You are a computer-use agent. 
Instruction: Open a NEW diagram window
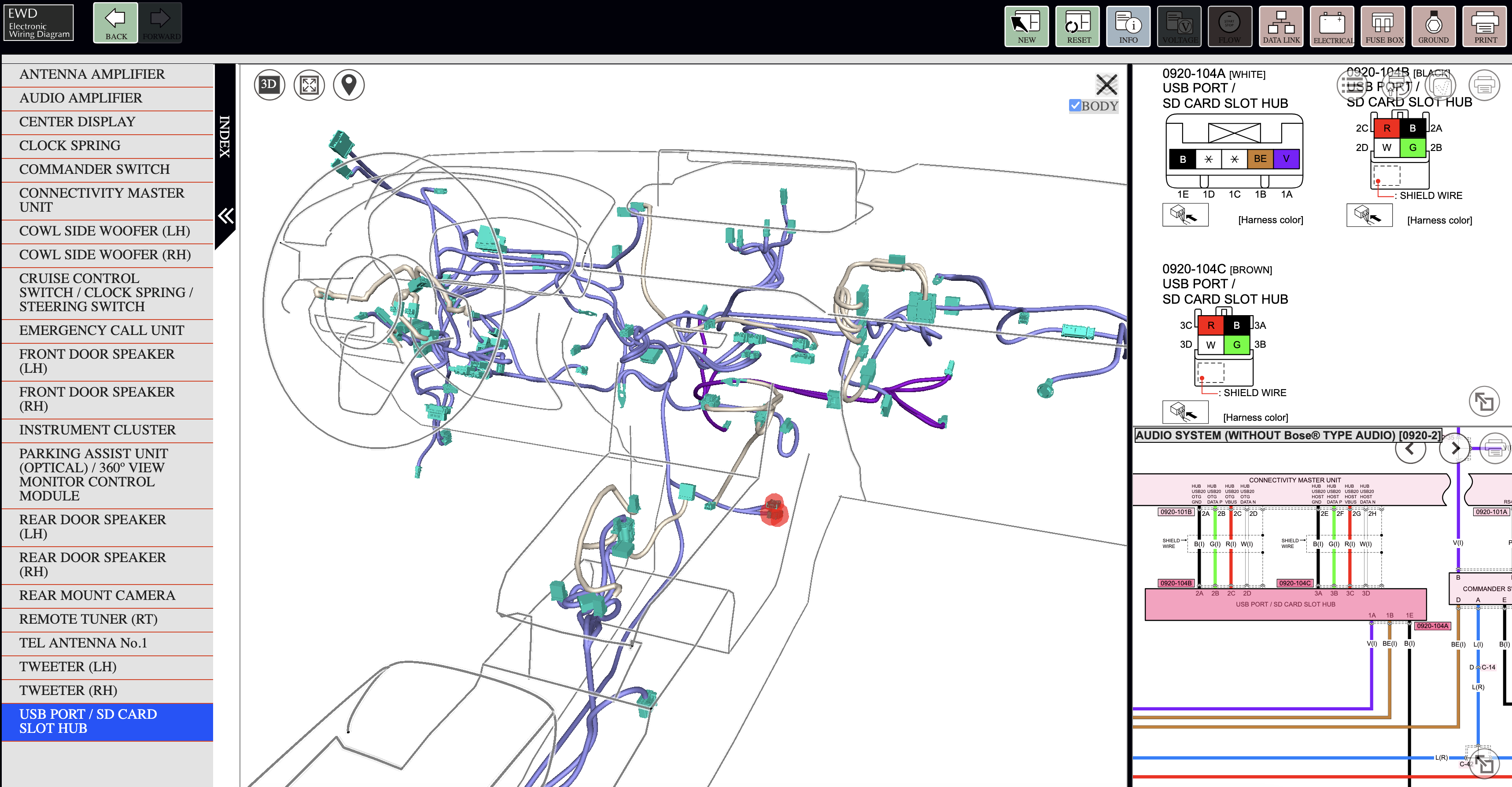(1026, 26)
